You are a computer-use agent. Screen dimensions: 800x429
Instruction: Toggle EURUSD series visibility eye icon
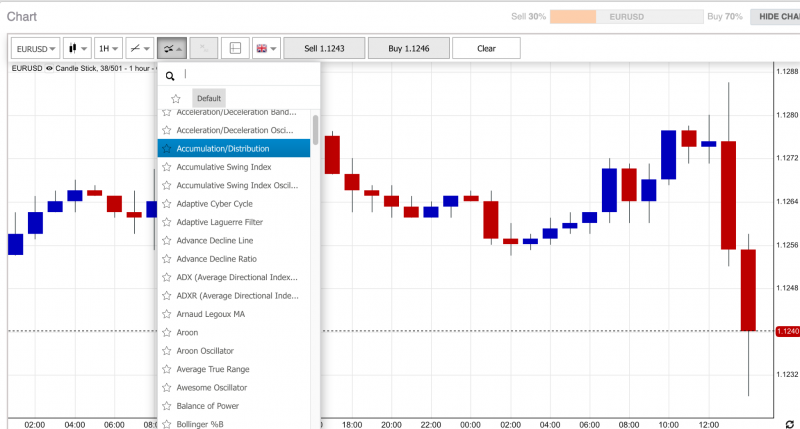coord(49,68)
